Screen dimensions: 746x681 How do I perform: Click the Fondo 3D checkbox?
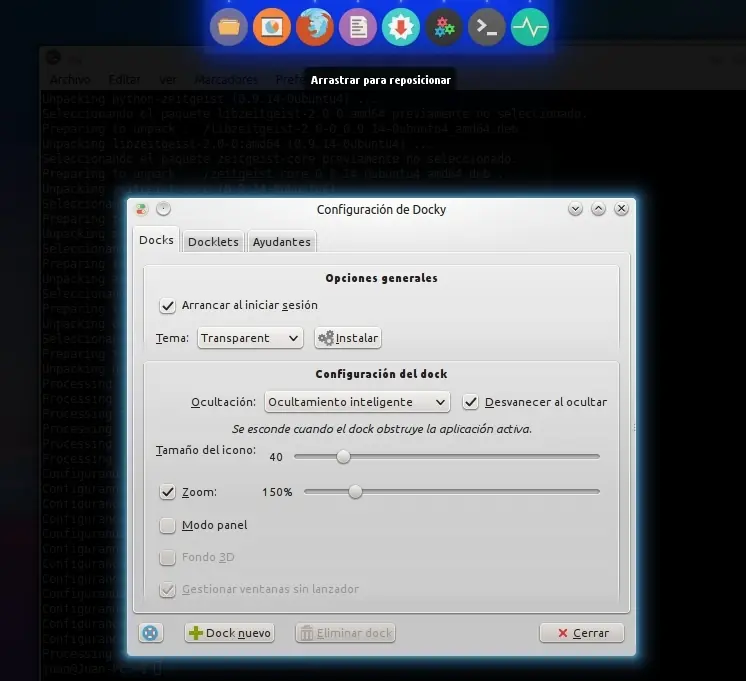[x=167, y=557]
